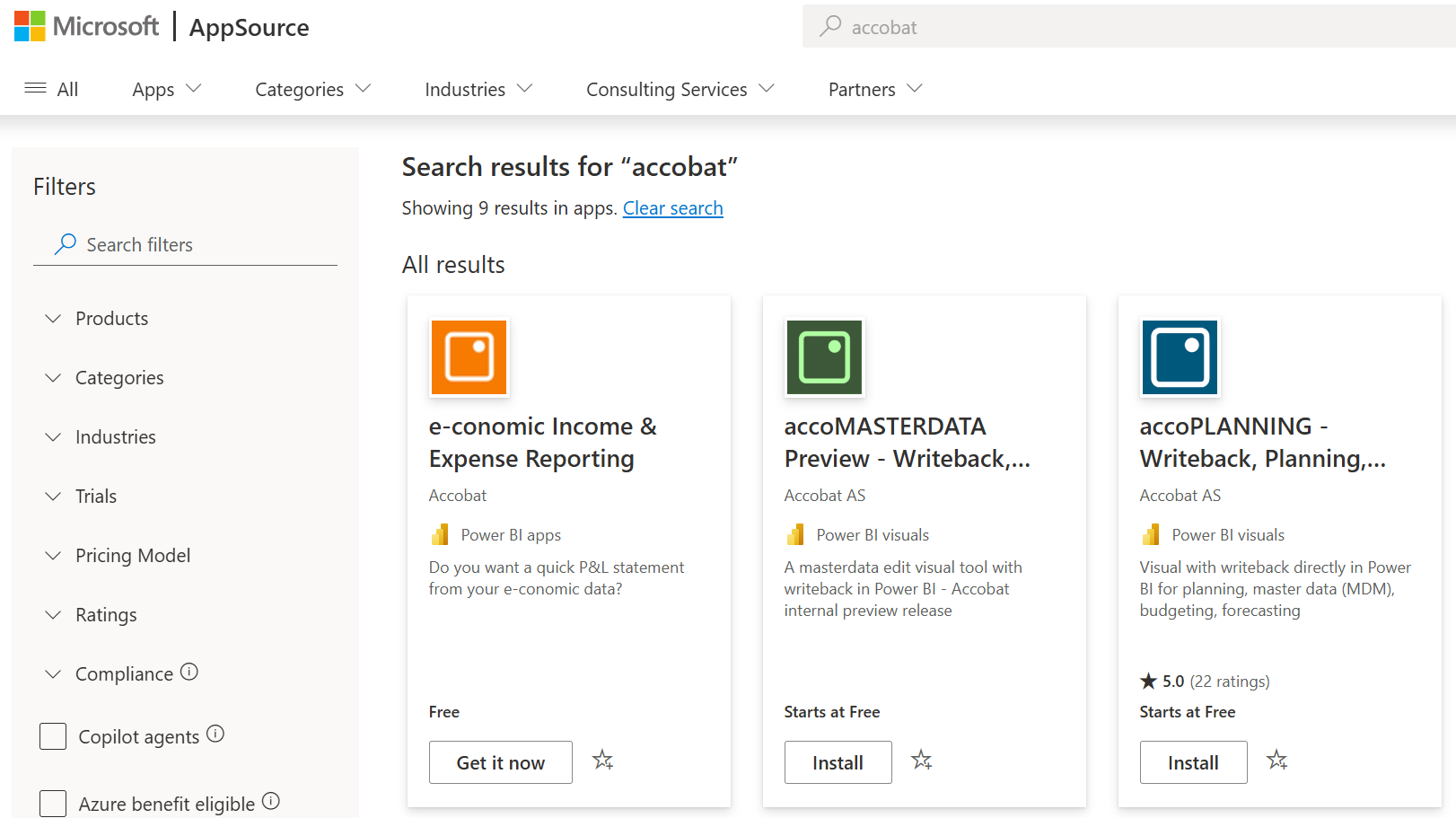This screenshot has height=818, width=1456.
Task: Click the orange e-conomic app icon
Action: (469, 357)
